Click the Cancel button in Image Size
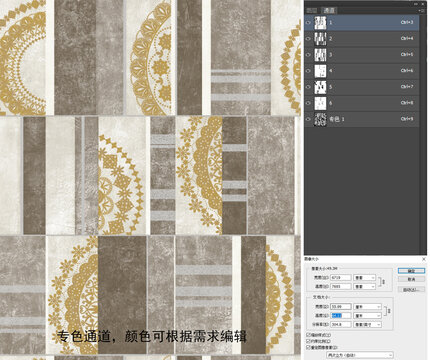Screen dimensions: 430x360 (411, 279)
